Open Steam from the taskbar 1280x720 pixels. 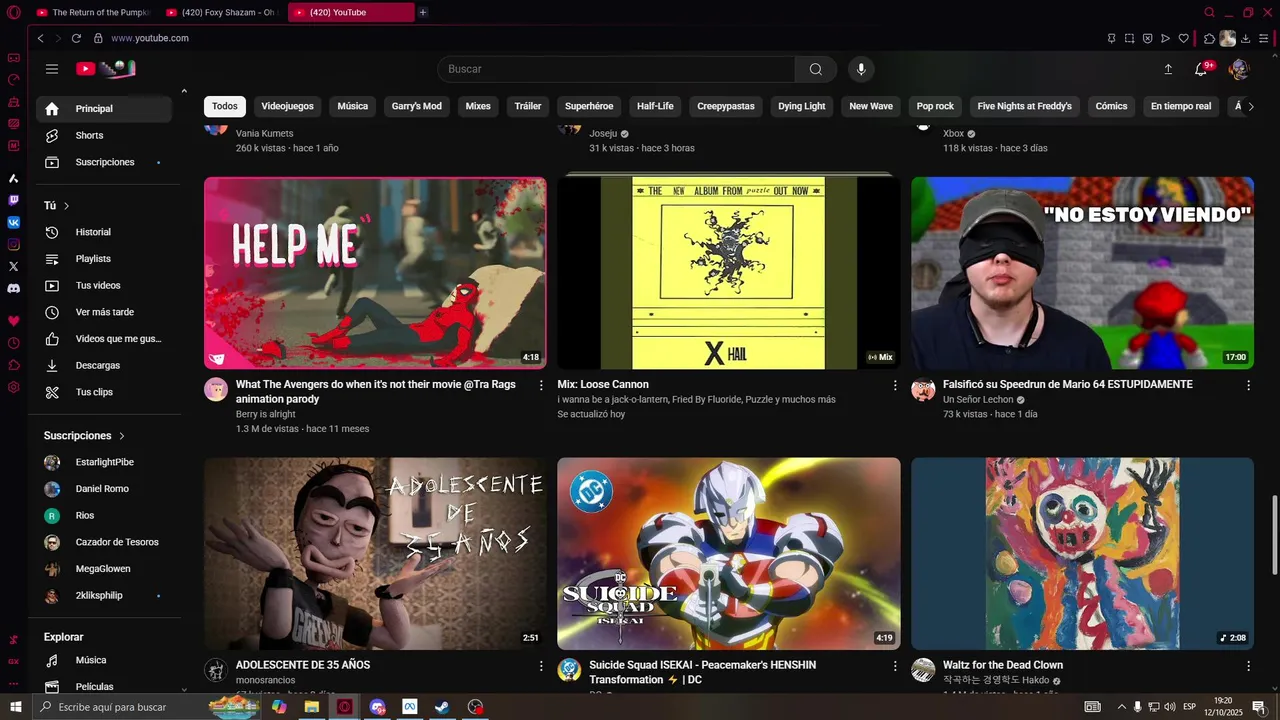441,707
